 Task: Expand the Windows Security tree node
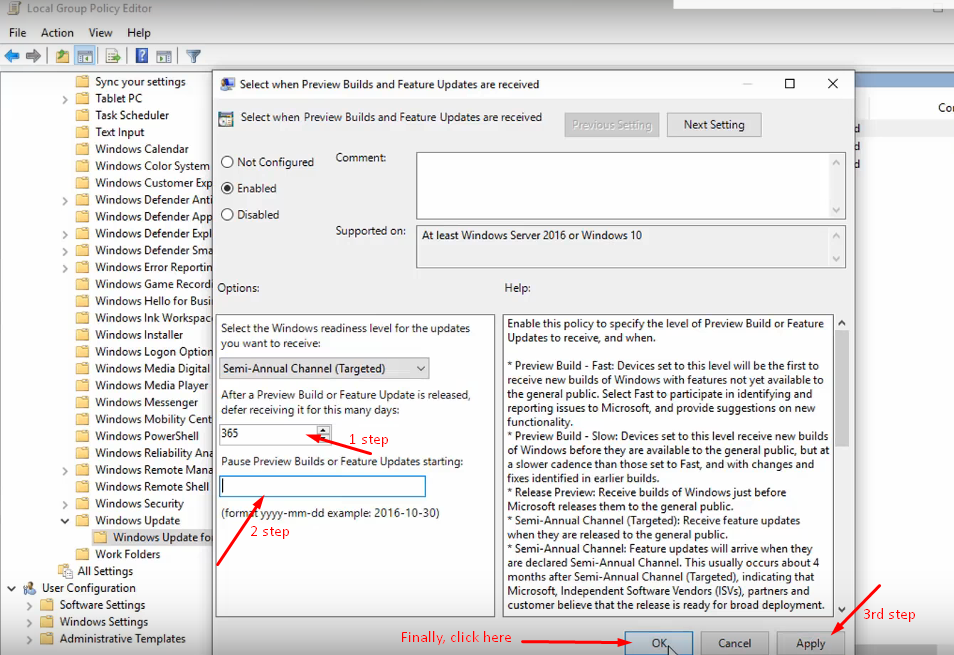65,504
